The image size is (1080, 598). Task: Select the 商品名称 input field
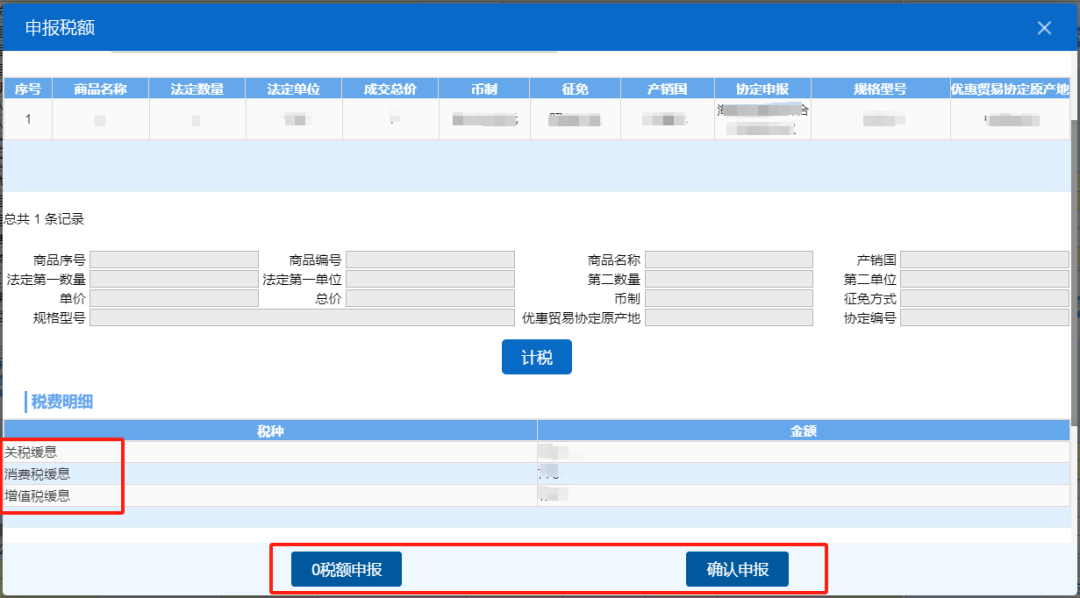(728, 260)
